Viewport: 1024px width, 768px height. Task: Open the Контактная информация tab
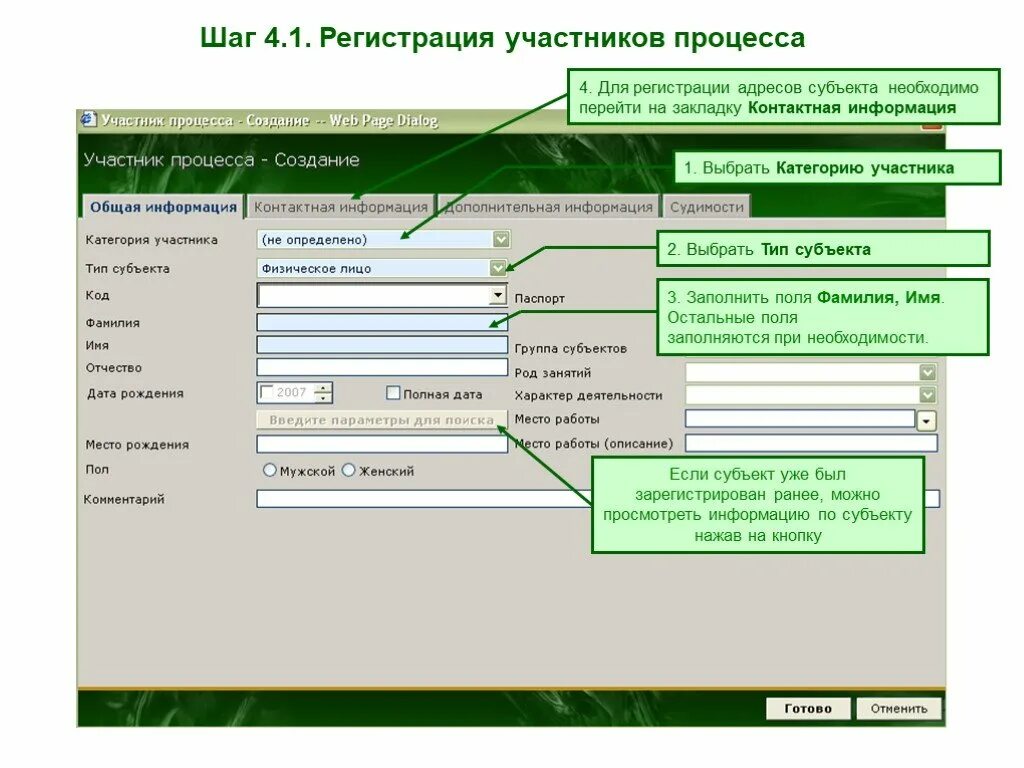[x=341, y=207]
